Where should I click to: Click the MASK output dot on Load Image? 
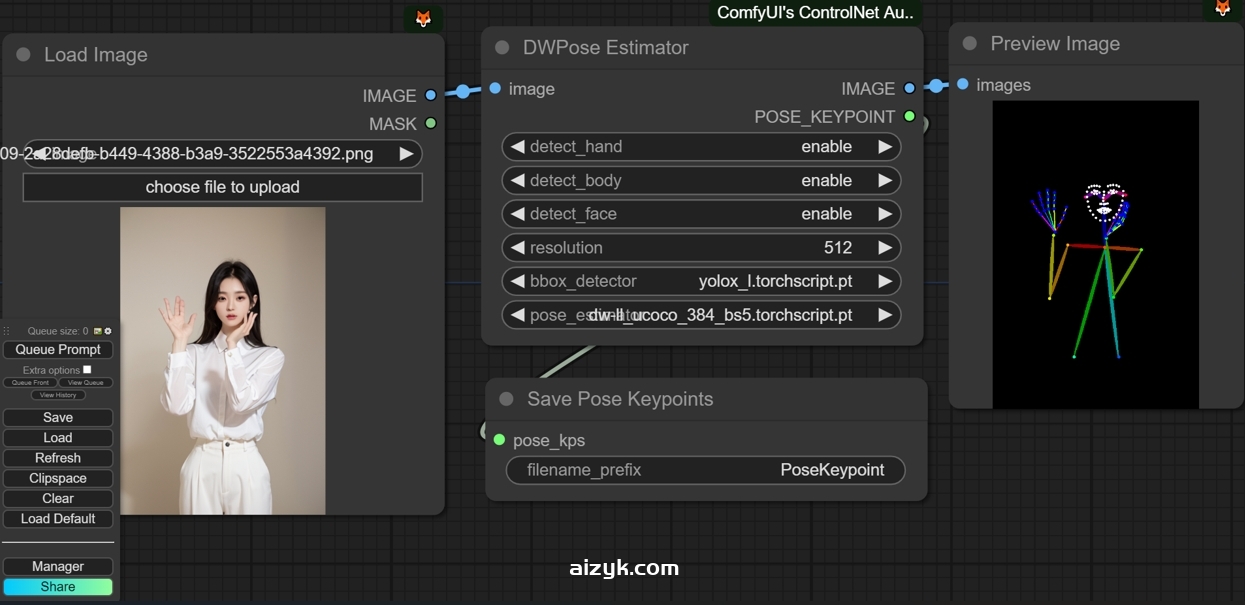click(430, 124)
